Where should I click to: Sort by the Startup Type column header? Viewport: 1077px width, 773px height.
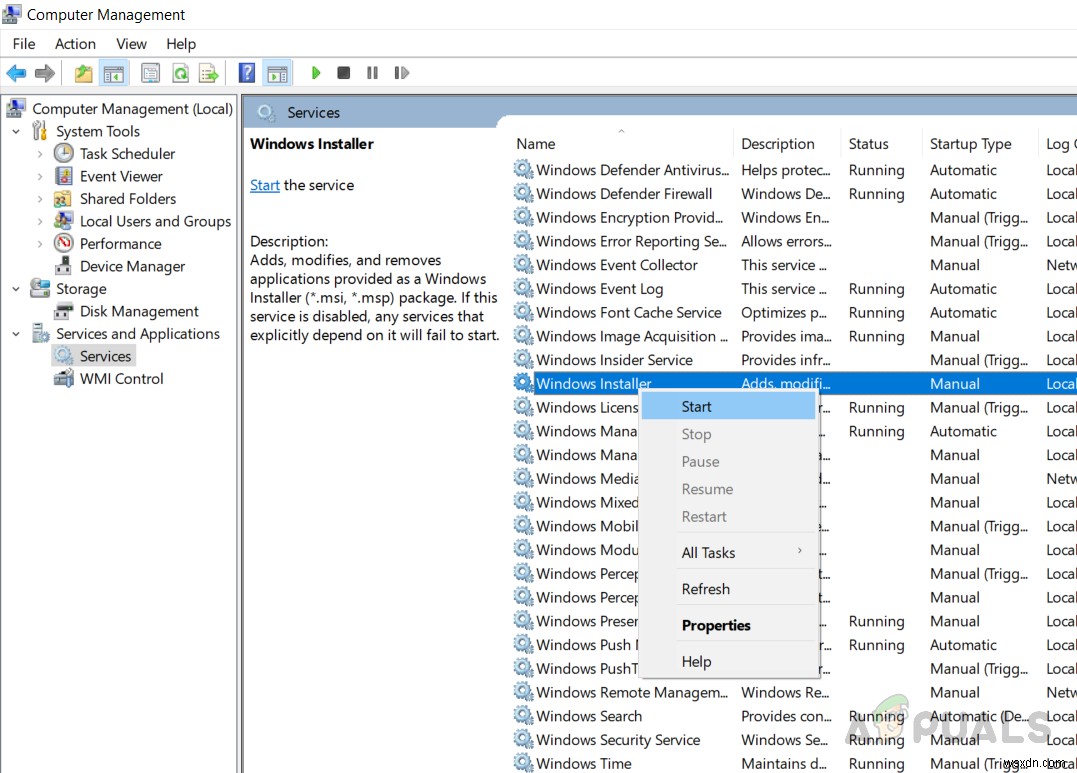[x=970, y=144]
